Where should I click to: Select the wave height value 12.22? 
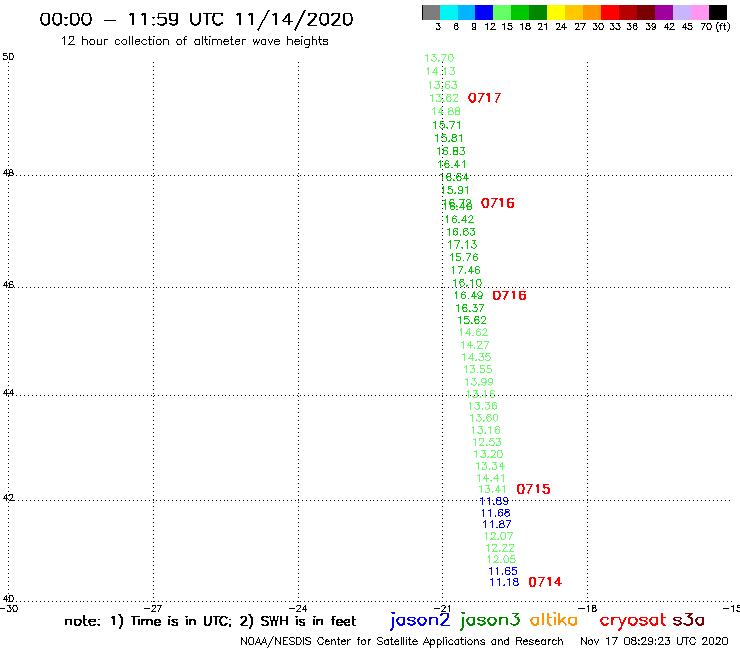500,549
